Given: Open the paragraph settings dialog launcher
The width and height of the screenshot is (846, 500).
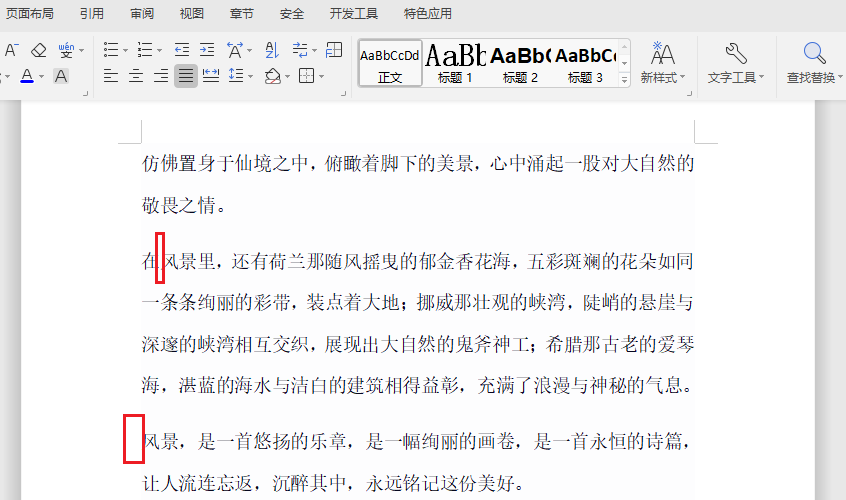Looking at the screenshot, I should coord(343,94).
